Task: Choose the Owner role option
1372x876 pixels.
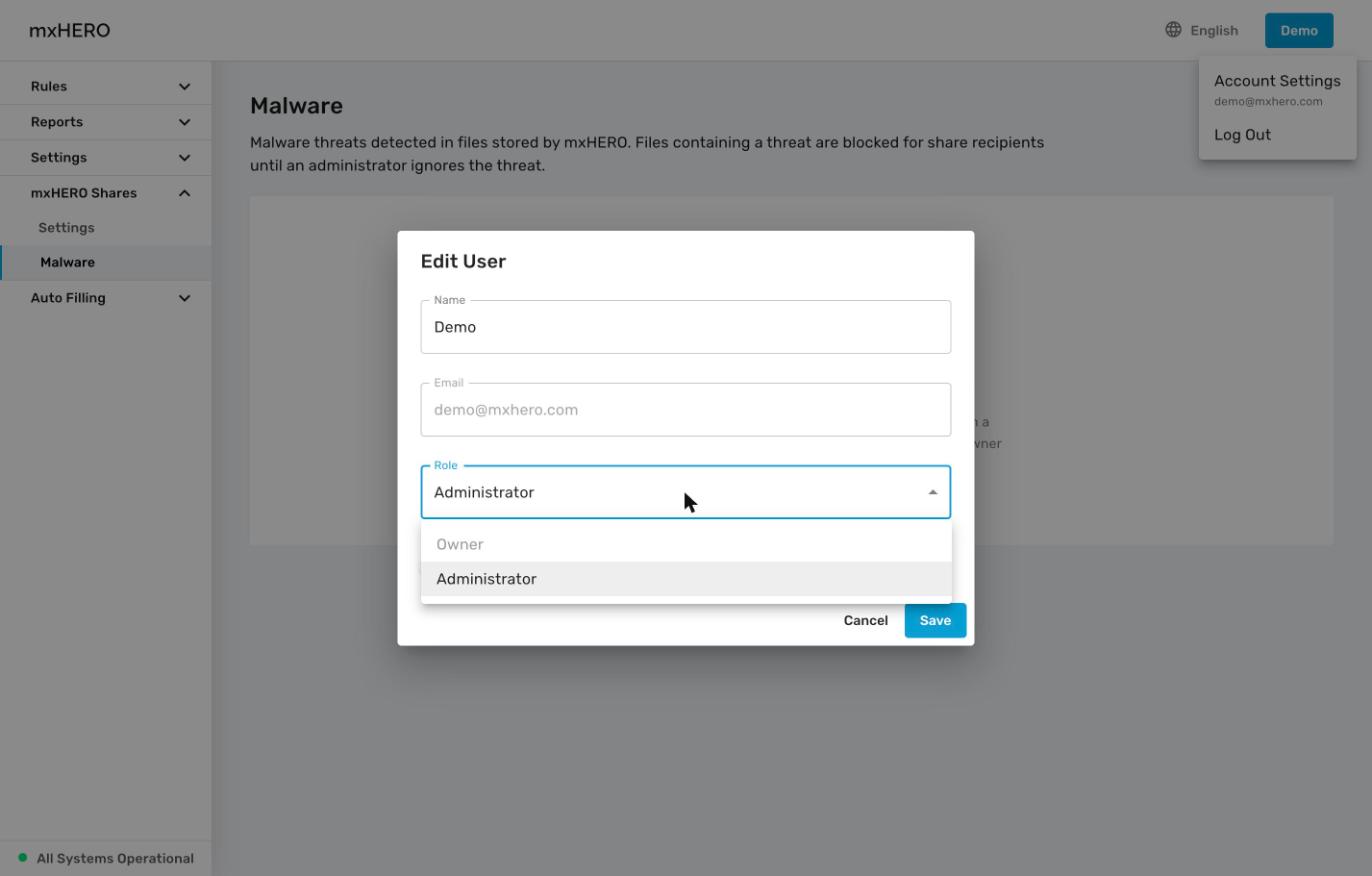Action: point(686,544)
